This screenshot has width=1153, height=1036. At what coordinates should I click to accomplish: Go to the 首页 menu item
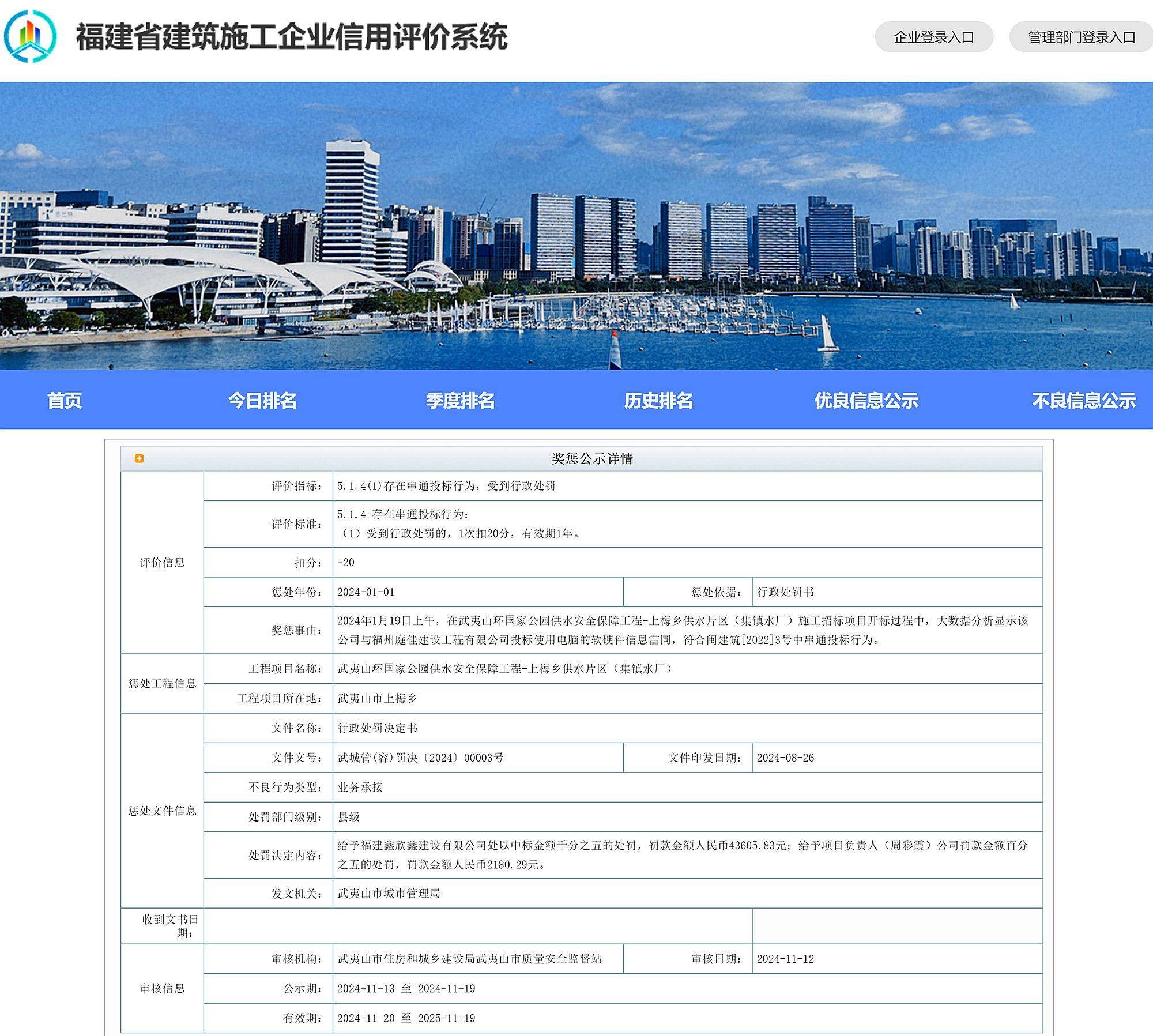64,400
